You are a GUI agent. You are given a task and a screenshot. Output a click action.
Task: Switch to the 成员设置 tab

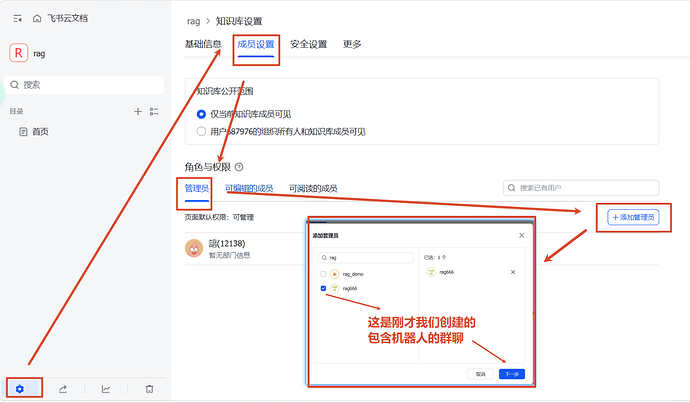click(256, 44)
